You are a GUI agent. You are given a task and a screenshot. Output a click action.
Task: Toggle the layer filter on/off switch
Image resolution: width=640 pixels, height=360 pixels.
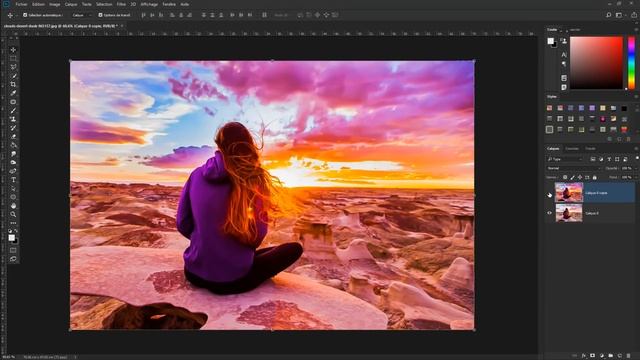(x=636, y=158)
